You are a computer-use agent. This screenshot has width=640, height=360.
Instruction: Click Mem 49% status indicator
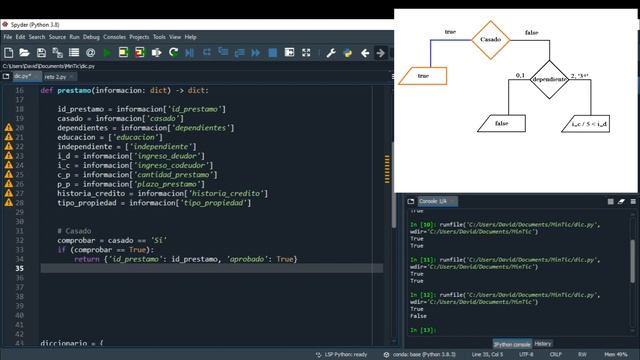(616, 354)
